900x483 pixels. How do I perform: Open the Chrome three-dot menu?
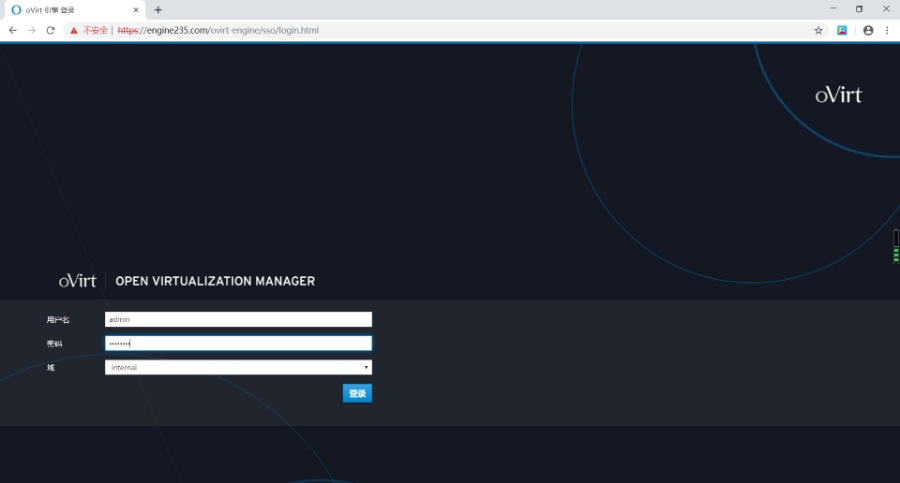[887, 30]
